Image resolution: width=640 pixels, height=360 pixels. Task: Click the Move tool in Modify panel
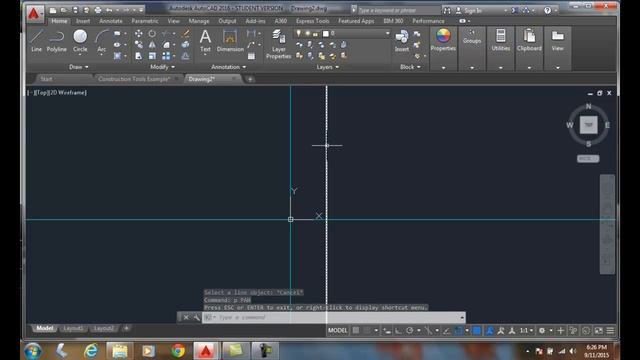[139, 33]
